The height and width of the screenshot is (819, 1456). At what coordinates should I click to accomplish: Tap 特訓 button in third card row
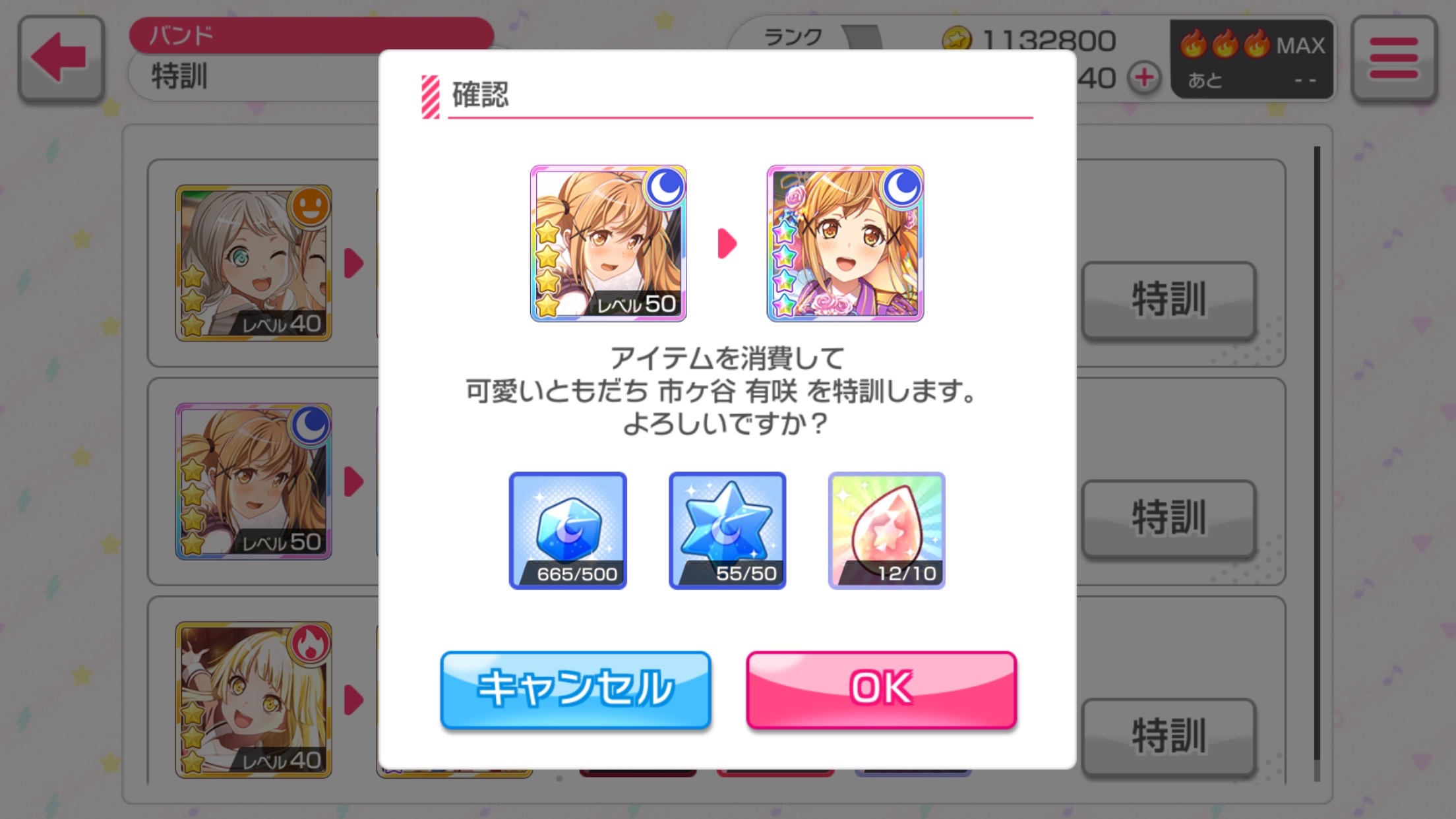[x=1168, y=737]
